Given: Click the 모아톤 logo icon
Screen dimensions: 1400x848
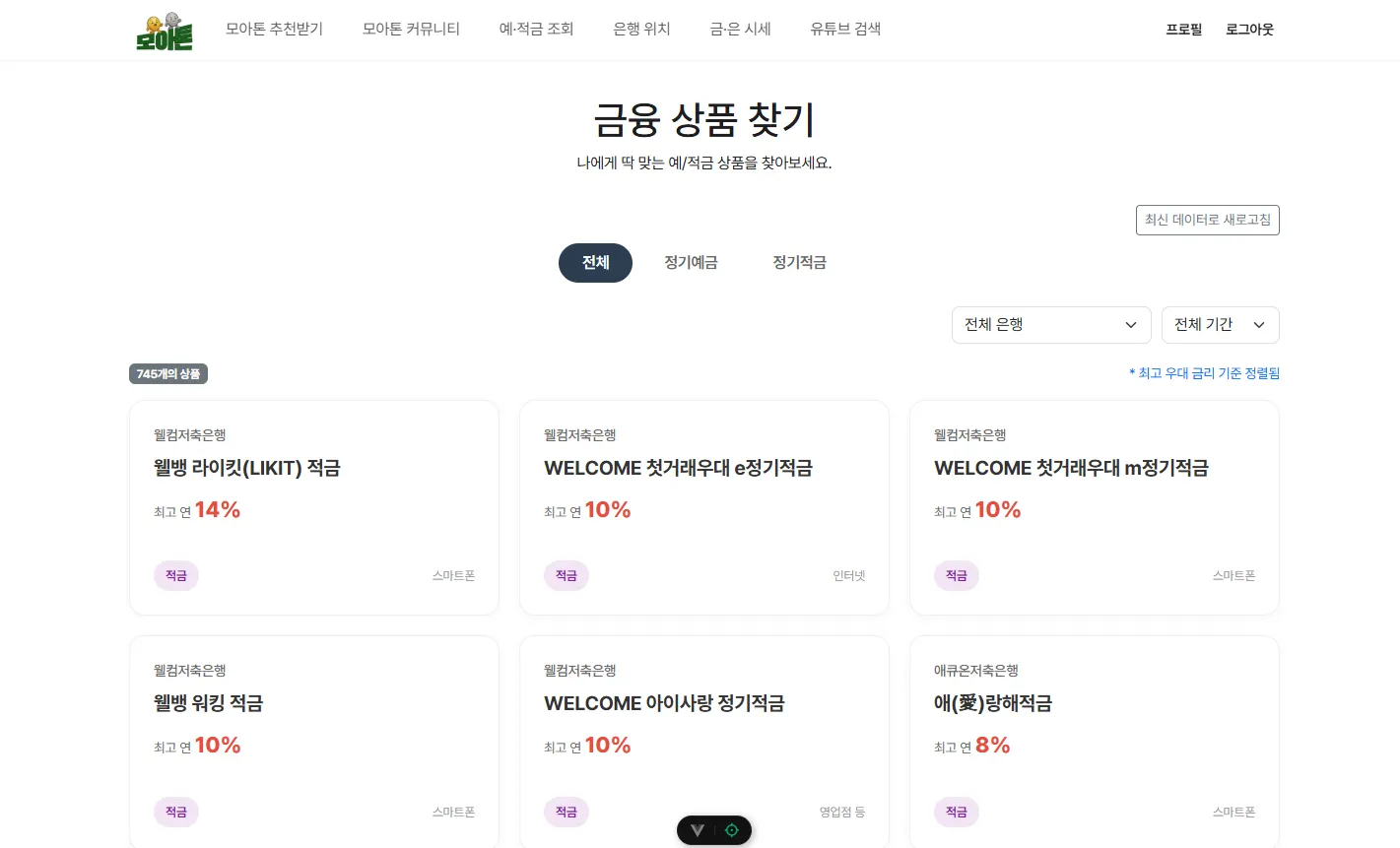Looking at the screenshot, I should 165,32.
